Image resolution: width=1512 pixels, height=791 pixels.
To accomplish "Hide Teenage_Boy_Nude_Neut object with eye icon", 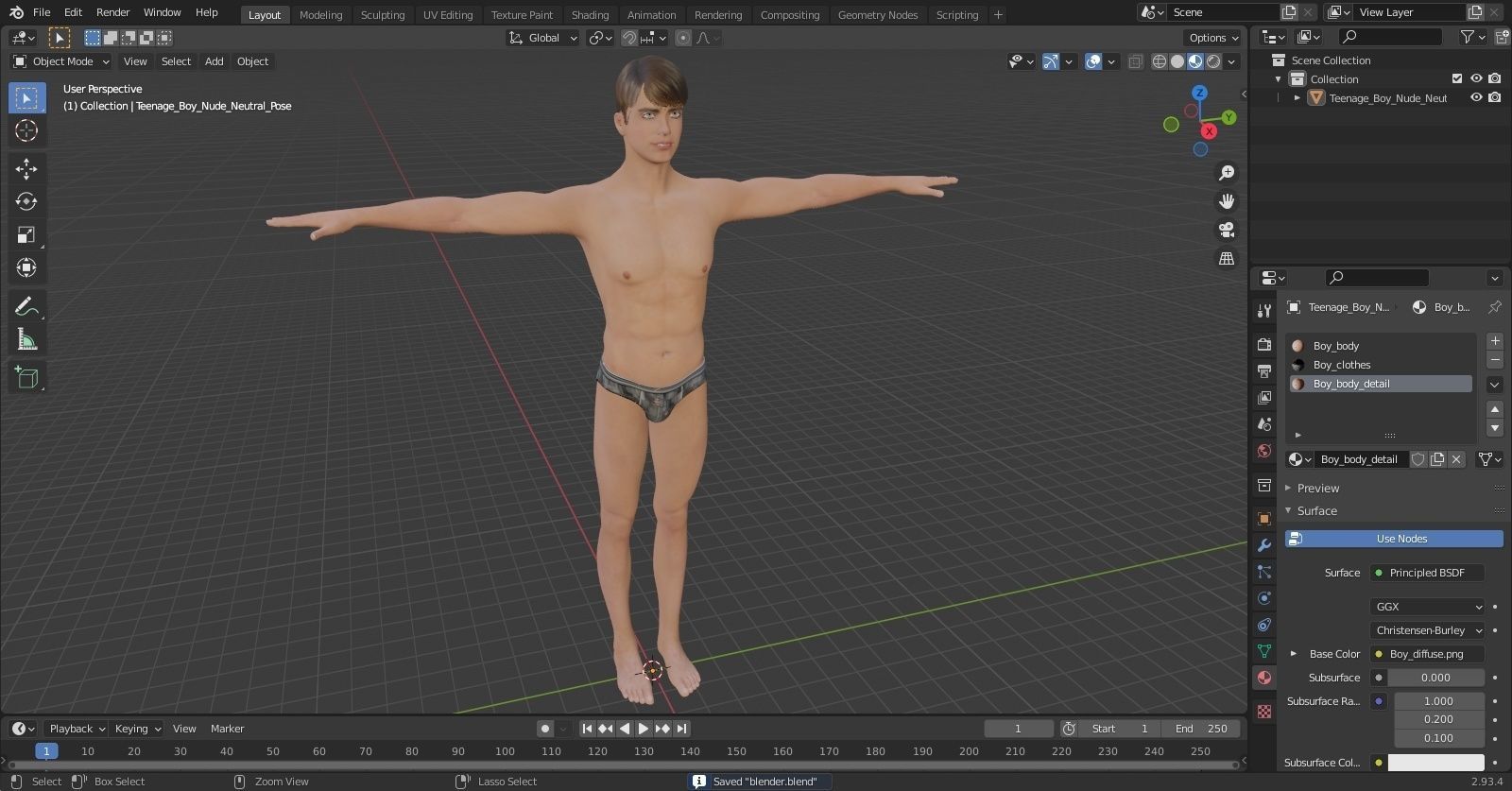I will click(1476, 97).
